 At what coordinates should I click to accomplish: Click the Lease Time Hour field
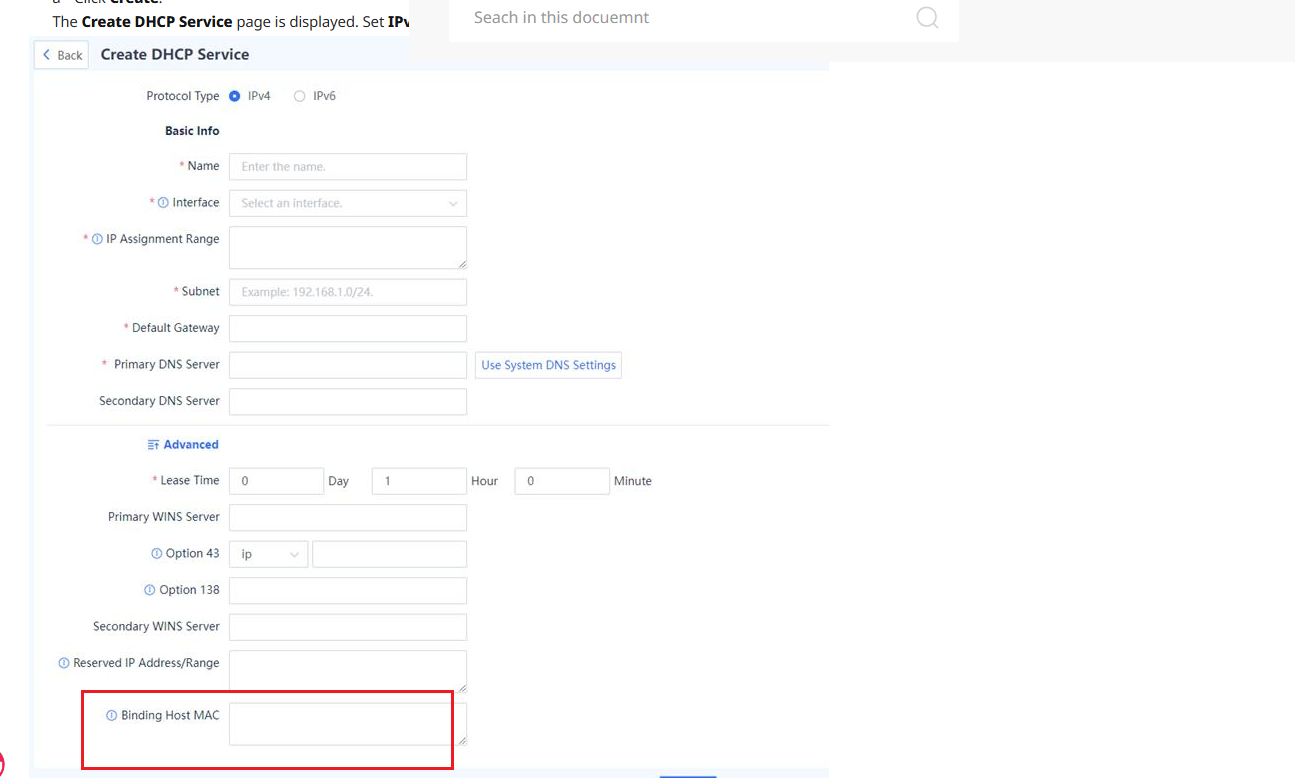coord(418,481)
